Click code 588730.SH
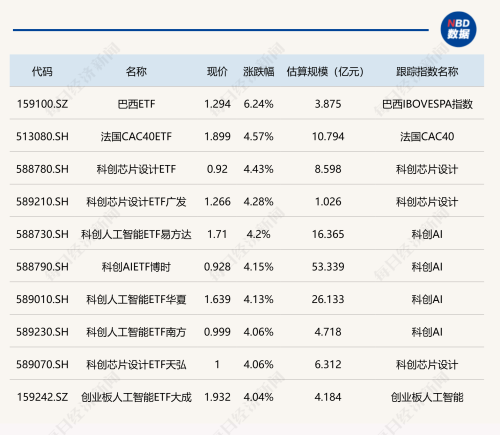 click(42, 234)
